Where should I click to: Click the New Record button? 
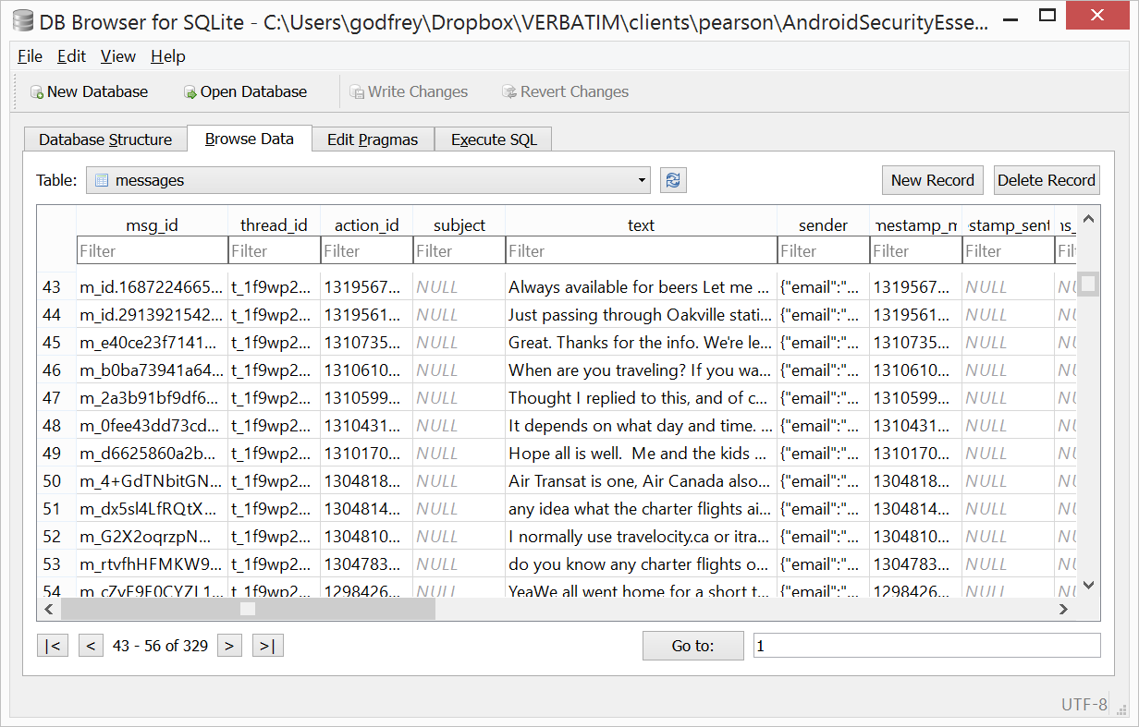[933, 180]
